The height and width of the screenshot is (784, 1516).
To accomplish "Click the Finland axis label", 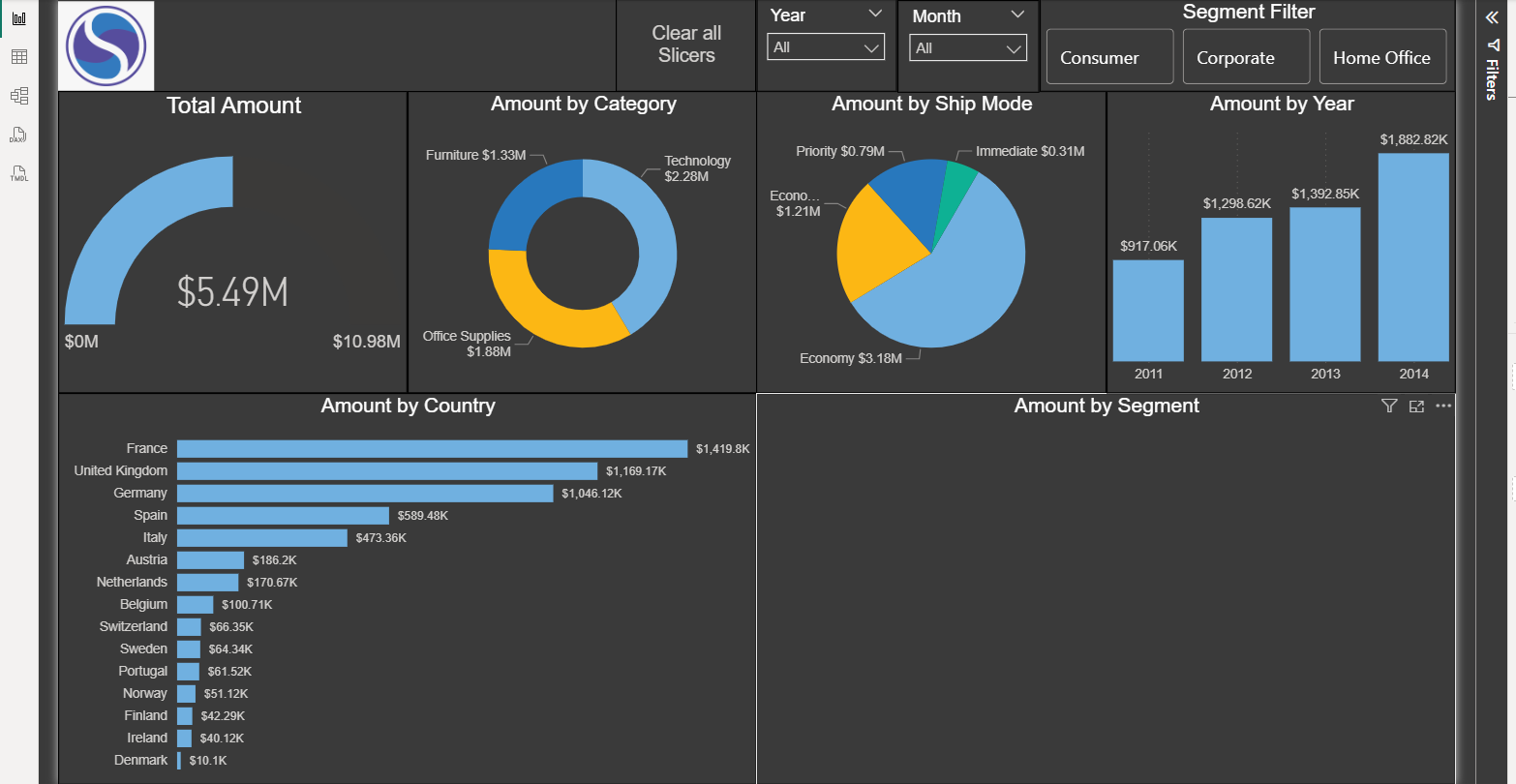I will tap(145, 715).
